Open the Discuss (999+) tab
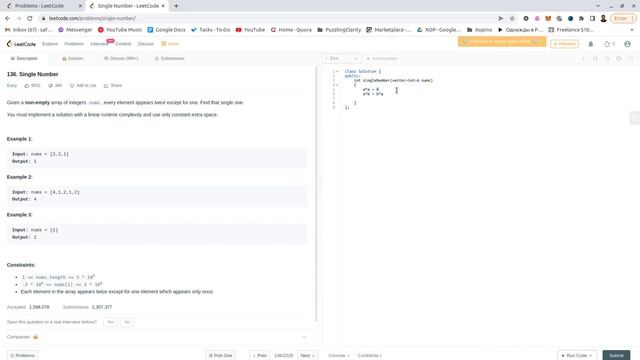 (x=121, y=58)
